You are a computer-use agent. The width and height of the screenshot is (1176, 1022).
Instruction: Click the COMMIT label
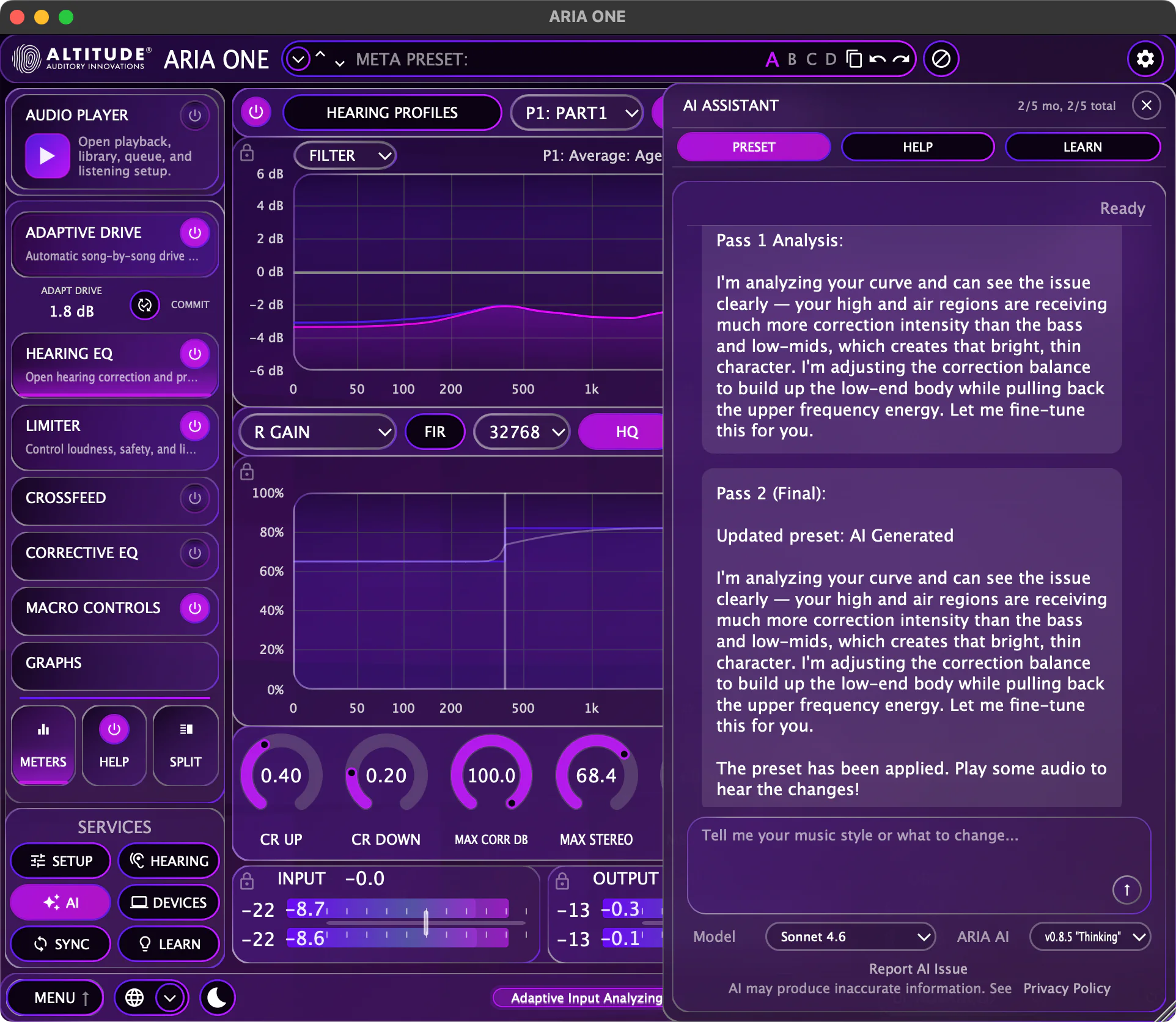pyautogui.click(x=190, y=304)
